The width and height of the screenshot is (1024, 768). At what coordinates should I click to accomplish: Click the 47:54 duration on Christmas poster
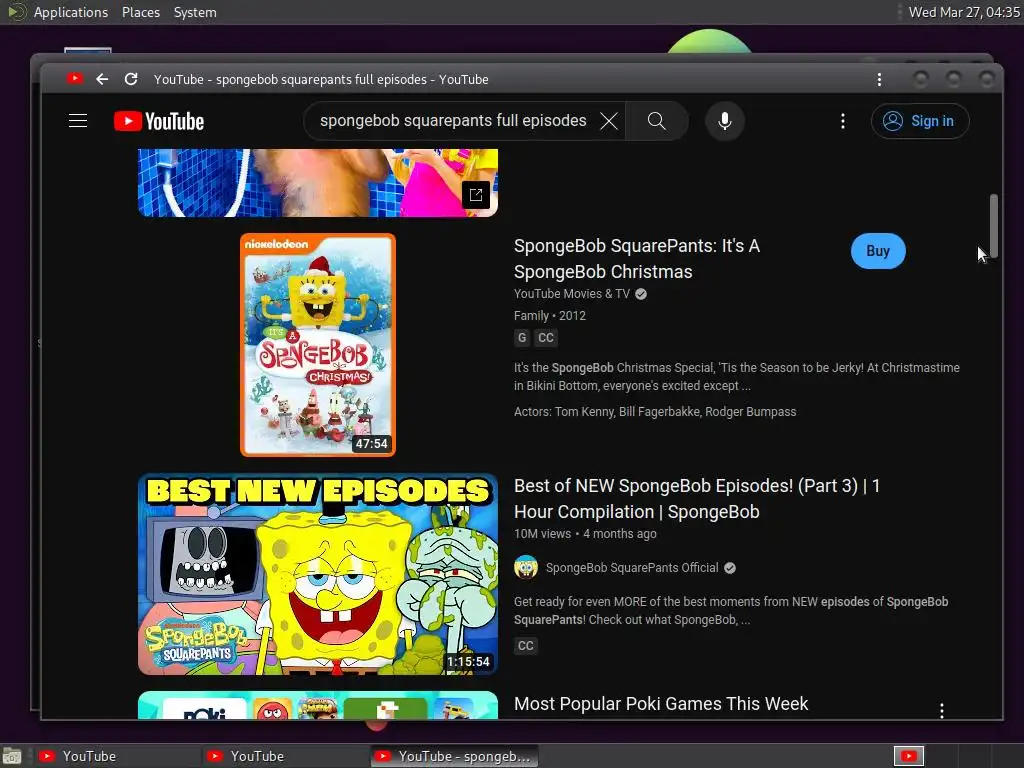point(371,443)
